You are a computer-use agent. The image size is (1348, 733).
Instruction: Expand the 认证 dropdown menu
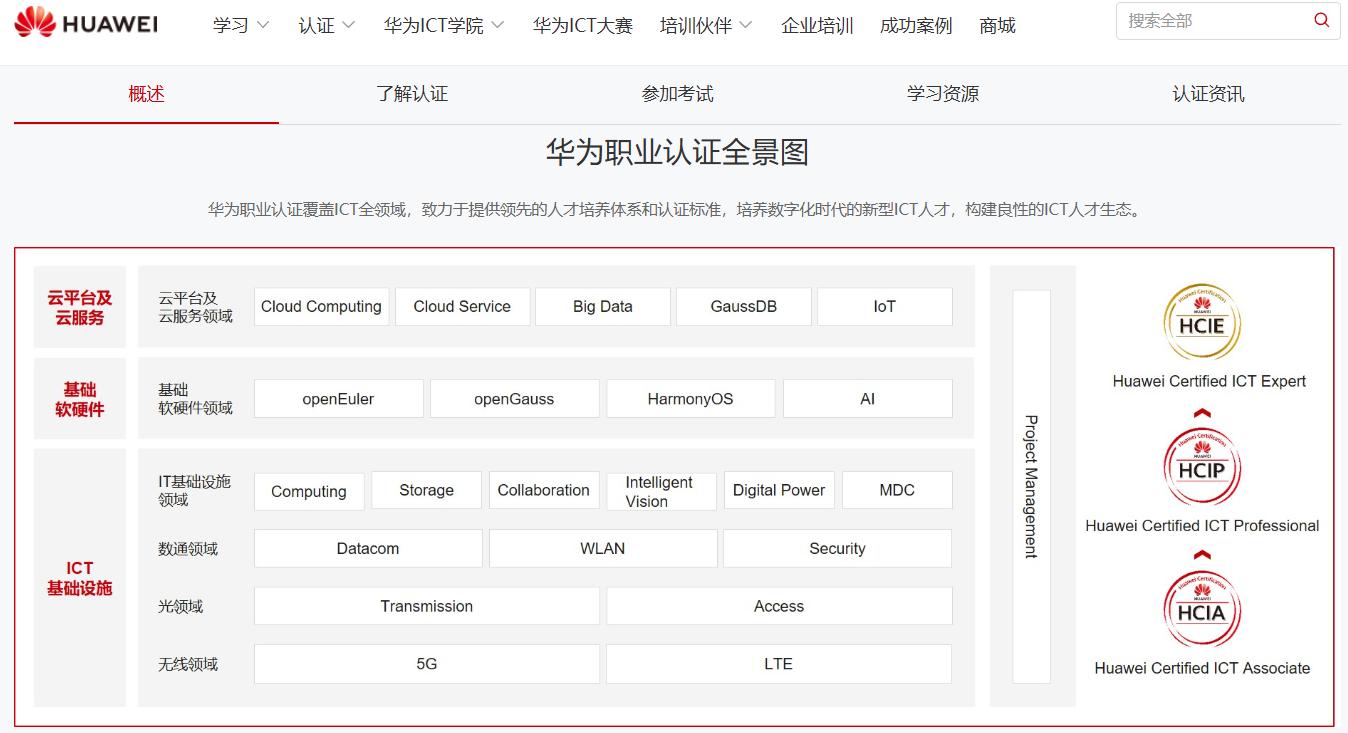pos(327,26)
